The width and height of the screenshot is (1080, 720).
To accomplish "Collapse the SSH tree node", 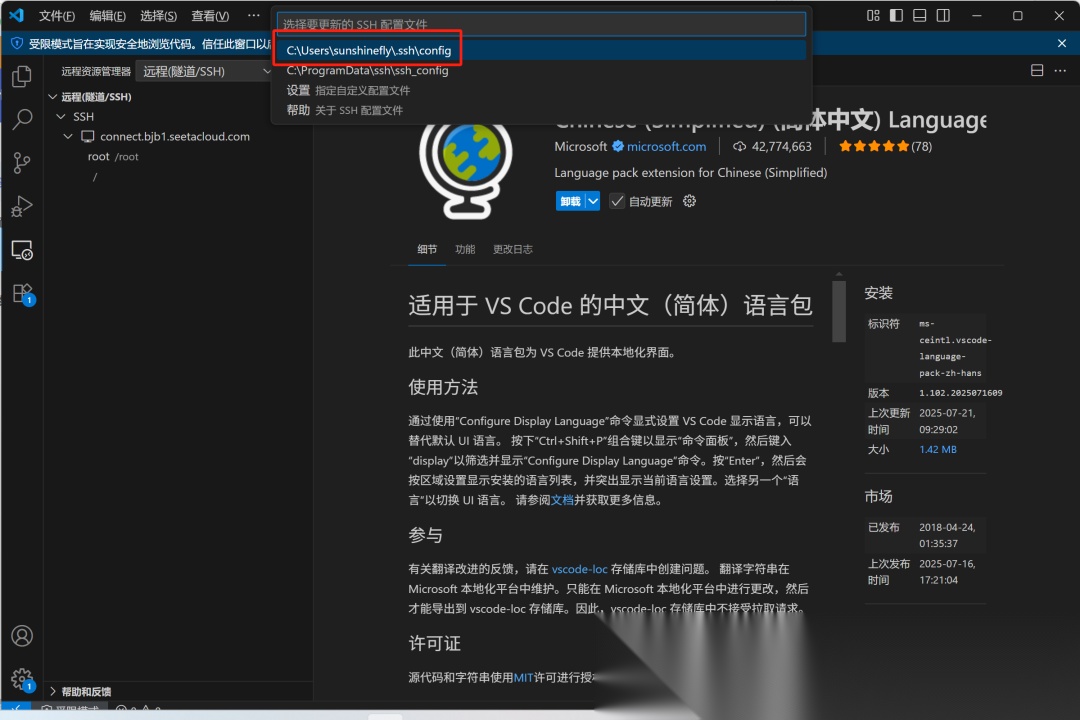I will 61,116.
